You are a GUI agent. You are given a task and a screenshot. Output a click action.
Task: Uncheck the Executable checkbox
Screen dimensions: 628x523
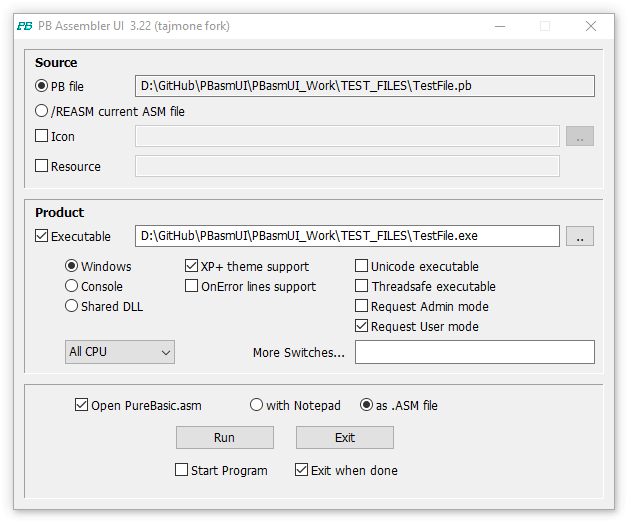click(x=41, y=236)
